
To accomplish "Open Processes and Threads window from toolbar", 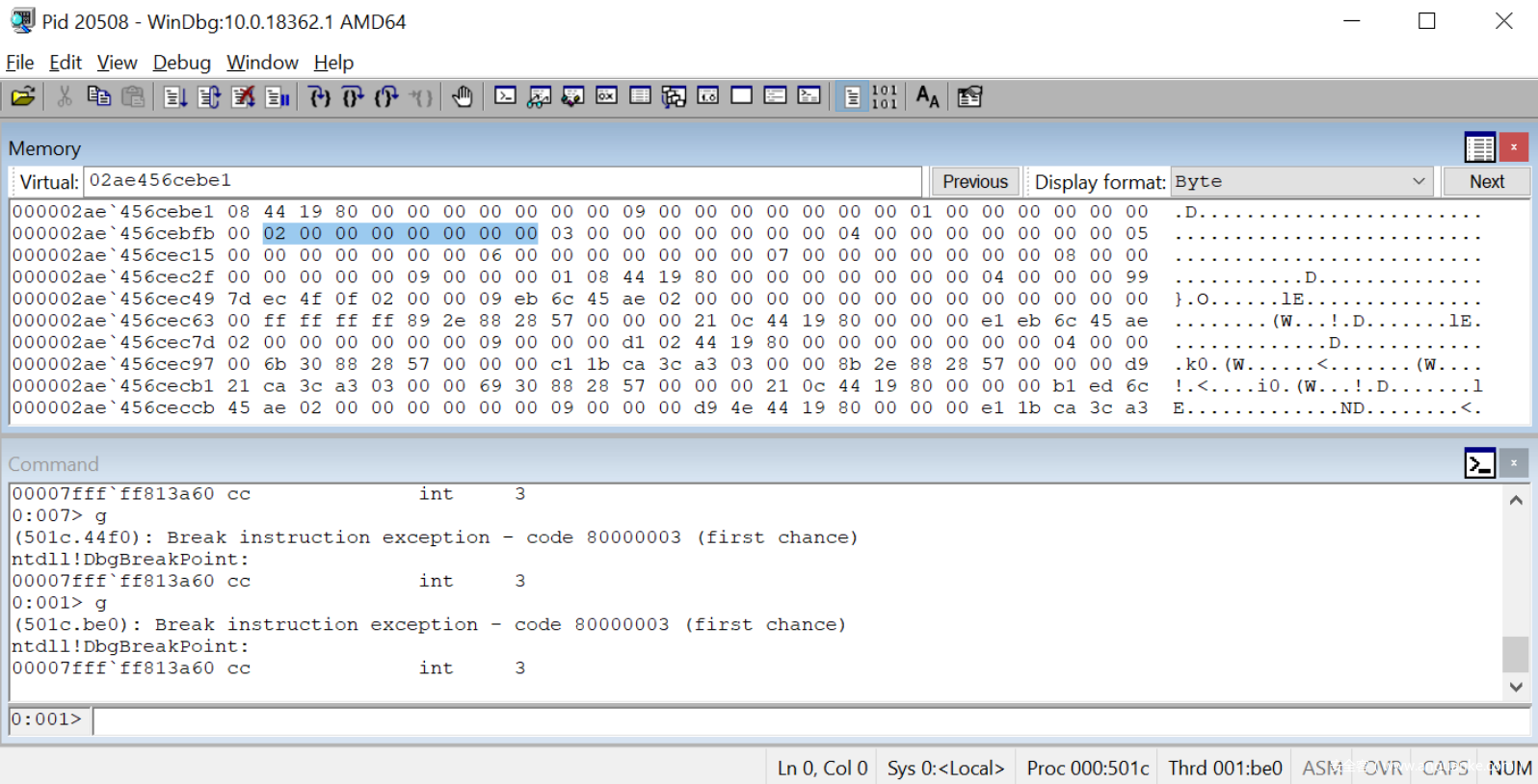I will (775, 96).
